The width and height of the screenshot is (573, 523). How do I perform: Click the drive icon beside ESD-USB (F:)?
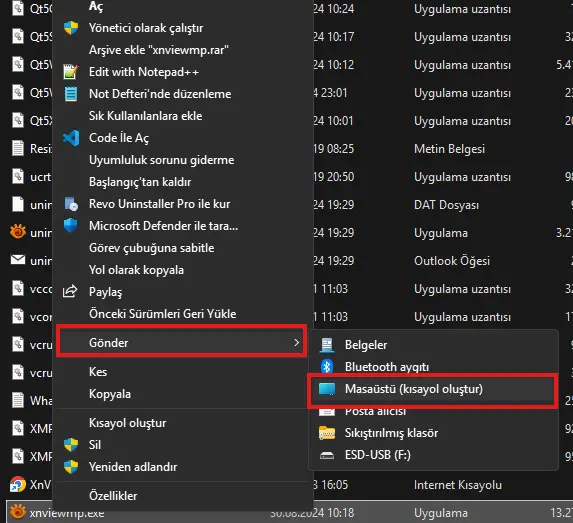(327, 455)
